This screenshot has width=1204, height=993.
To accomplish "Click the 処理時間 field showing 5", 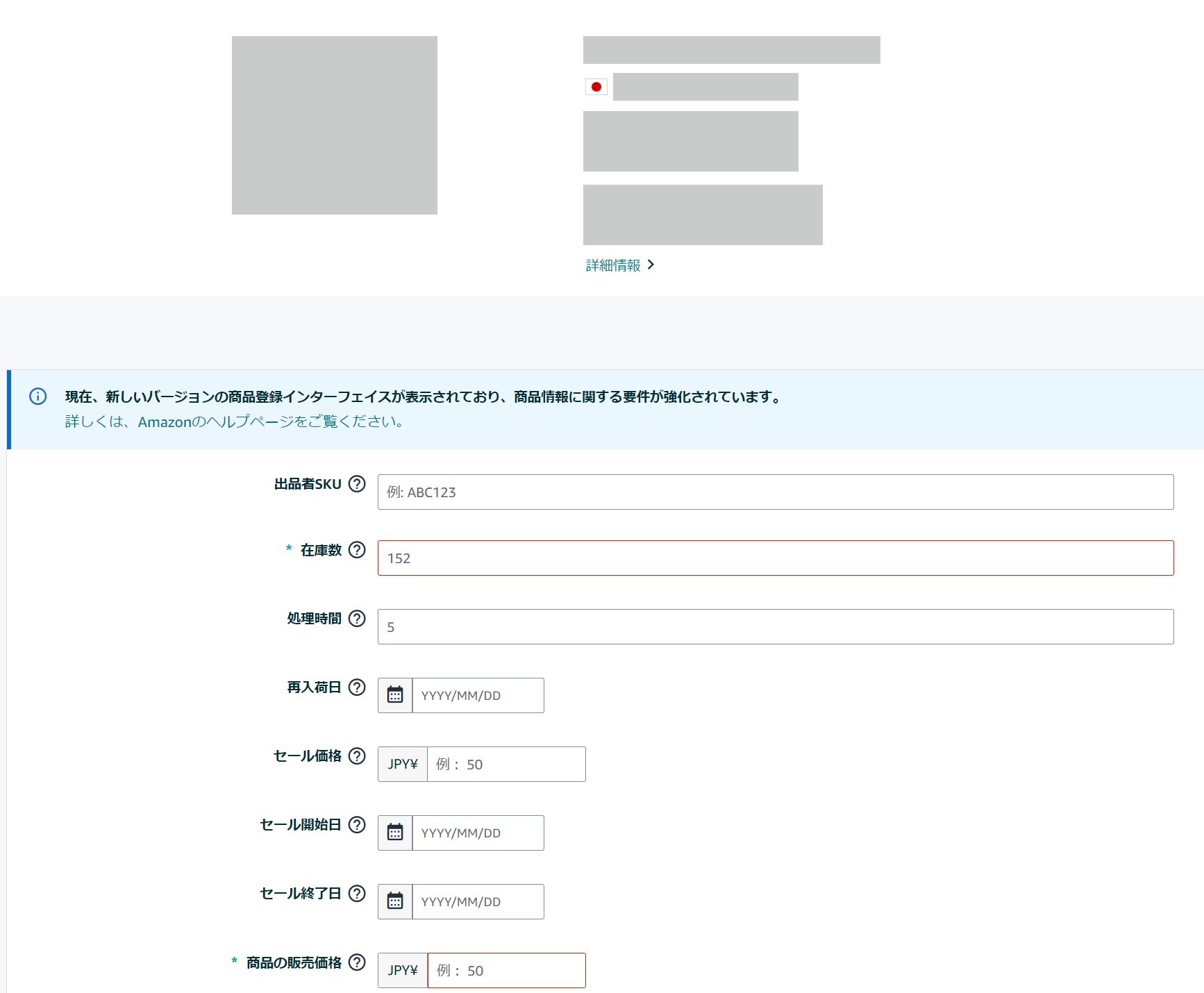I will (x=774, y=626).
